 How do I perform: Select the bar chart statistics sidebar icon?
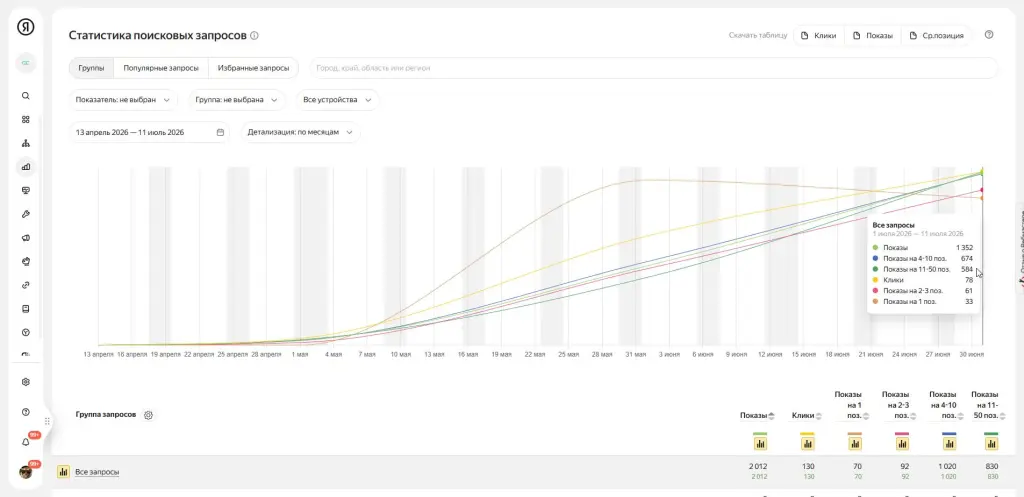click(x=25, y=167)
